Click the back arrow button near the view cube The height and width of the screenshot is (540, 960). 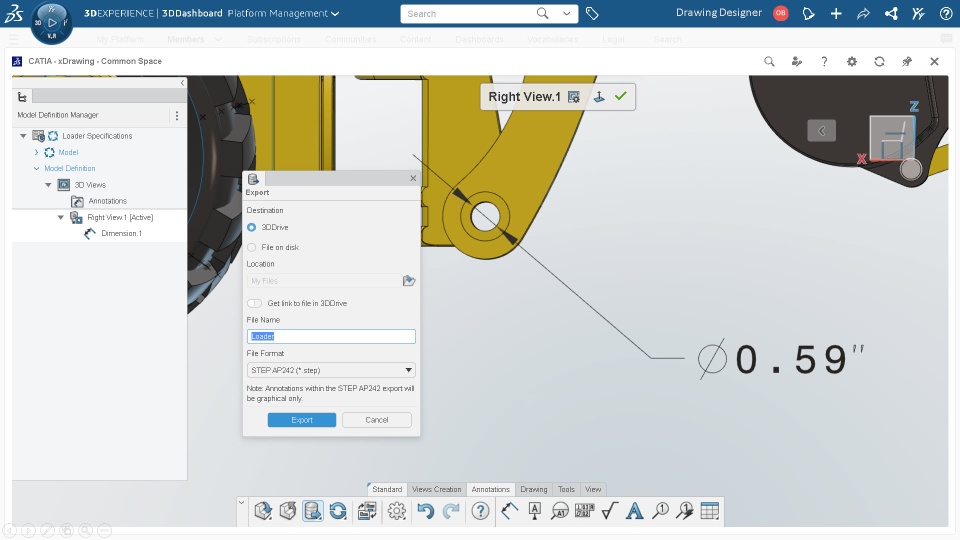click(822, 130)
